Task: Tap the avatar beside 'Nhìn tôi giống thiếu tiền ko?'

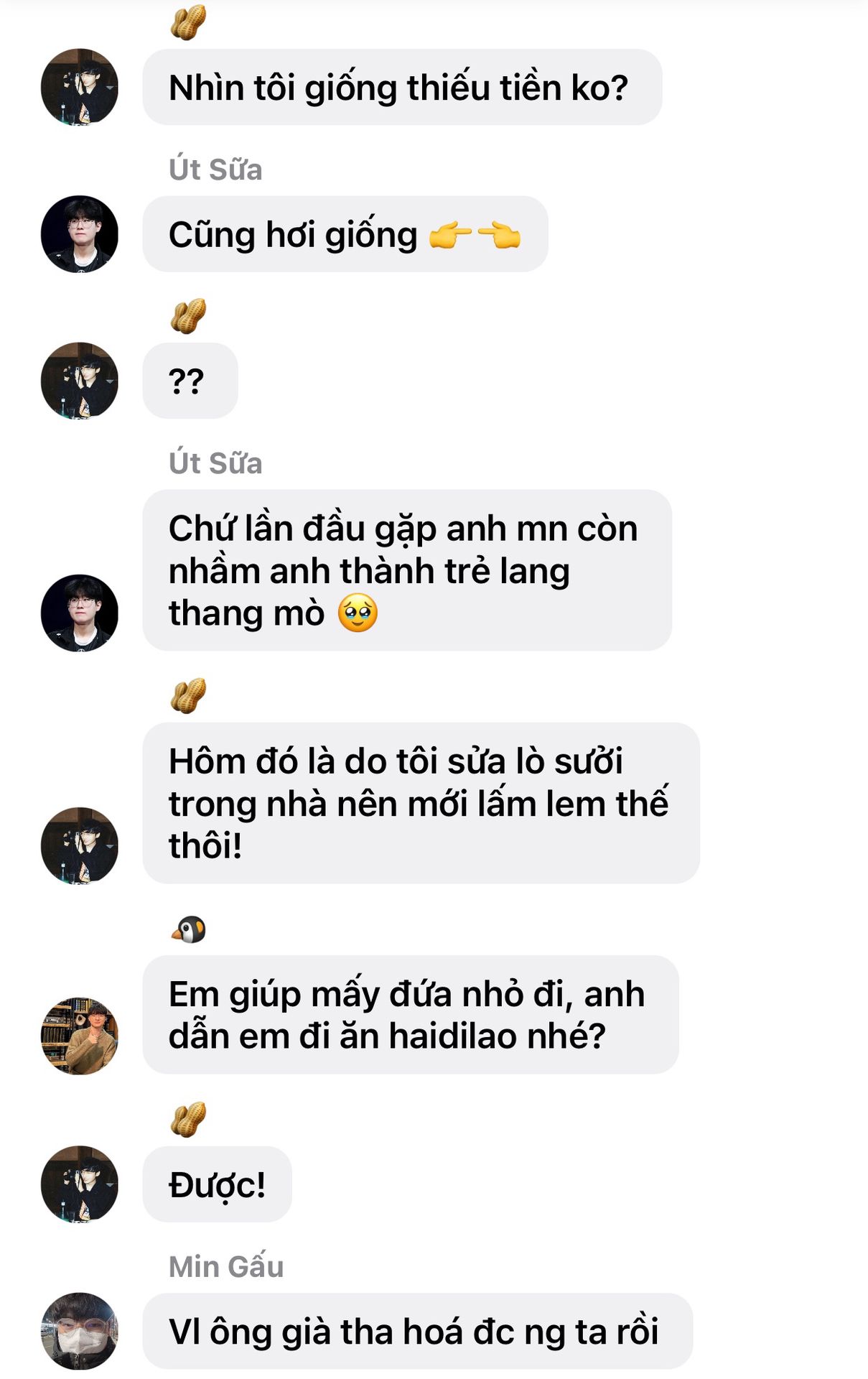Action: [x=79, y=87]
